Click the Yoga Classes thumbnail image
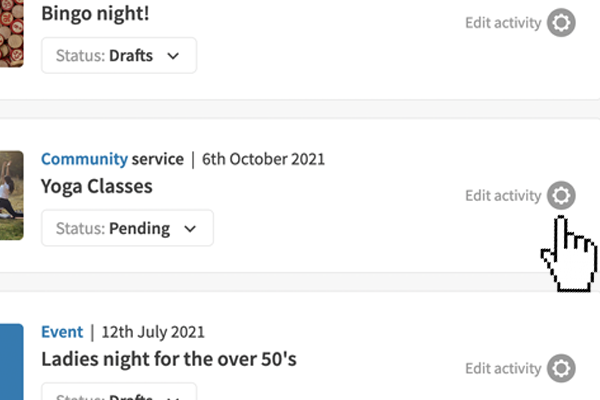The width and height of the screenshot is (600, 400). coord(11,195)
